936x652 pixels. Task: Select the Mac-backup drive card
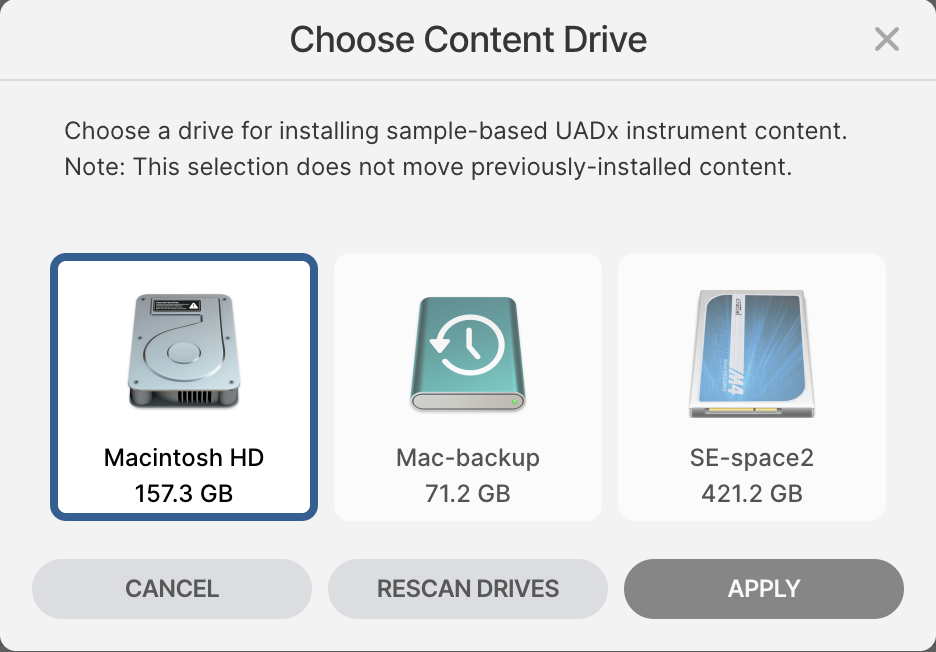click(x=467, y=386)
